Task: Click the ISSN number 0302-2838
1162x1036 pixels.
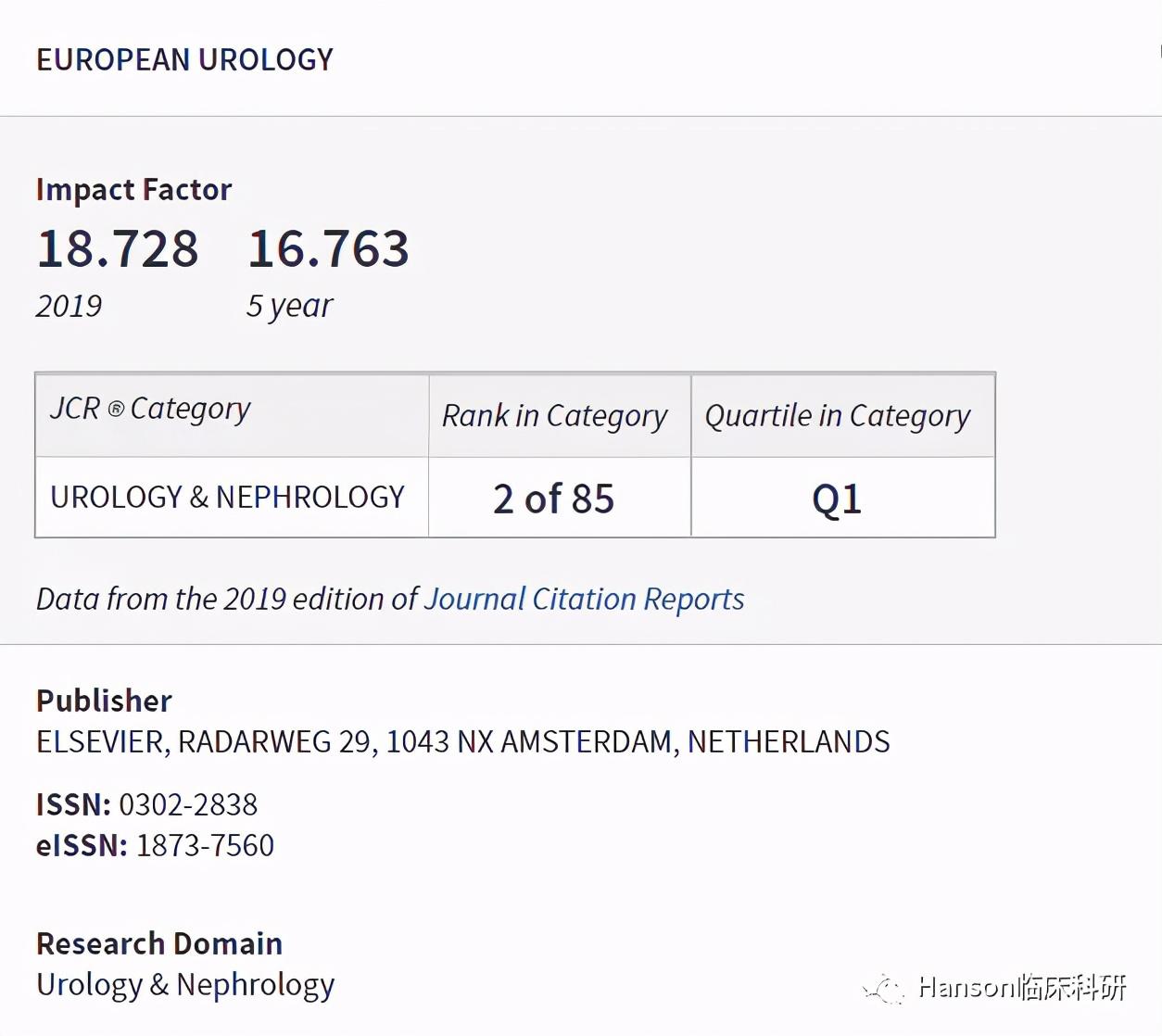Action: coord(188,804)
